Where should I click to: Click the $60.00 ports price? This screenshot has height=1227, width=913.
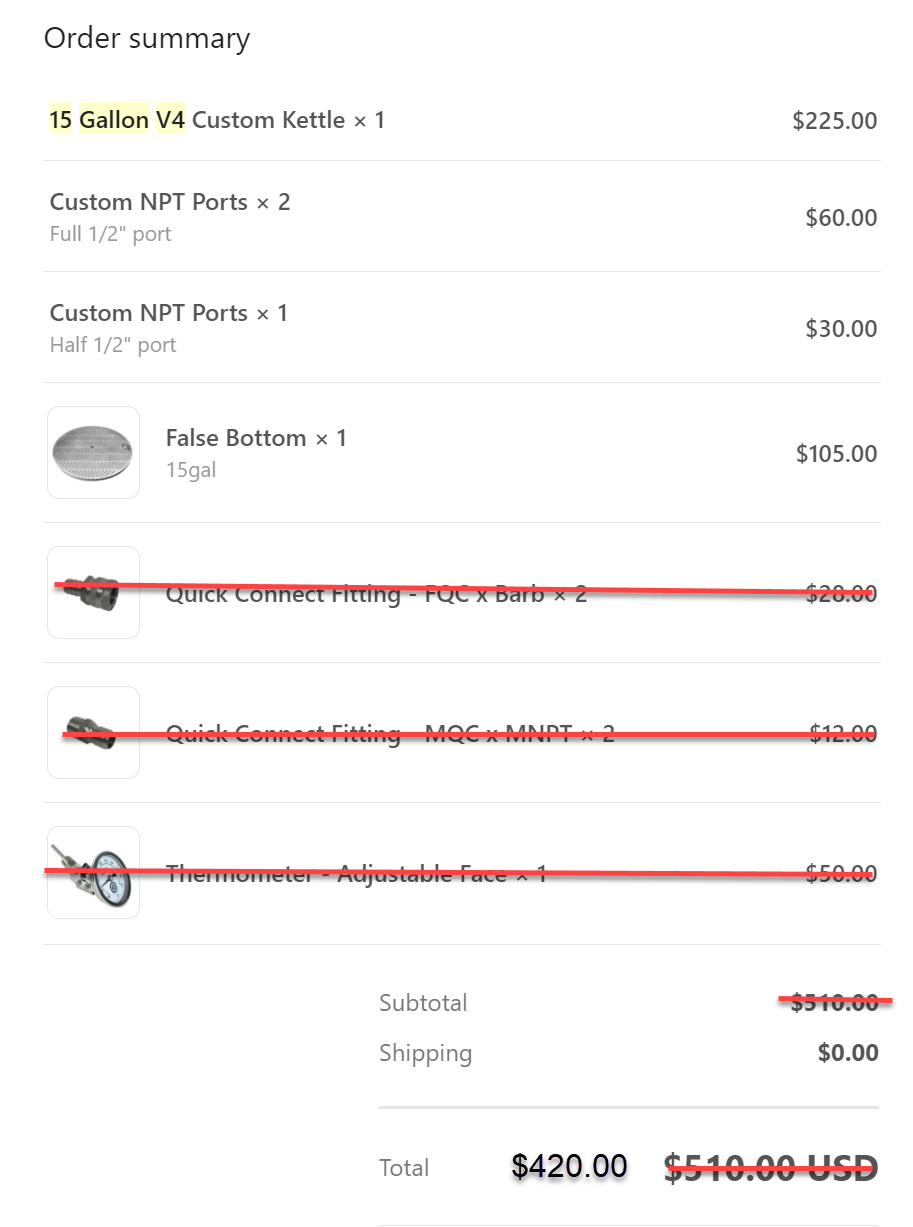pos(841,218)
